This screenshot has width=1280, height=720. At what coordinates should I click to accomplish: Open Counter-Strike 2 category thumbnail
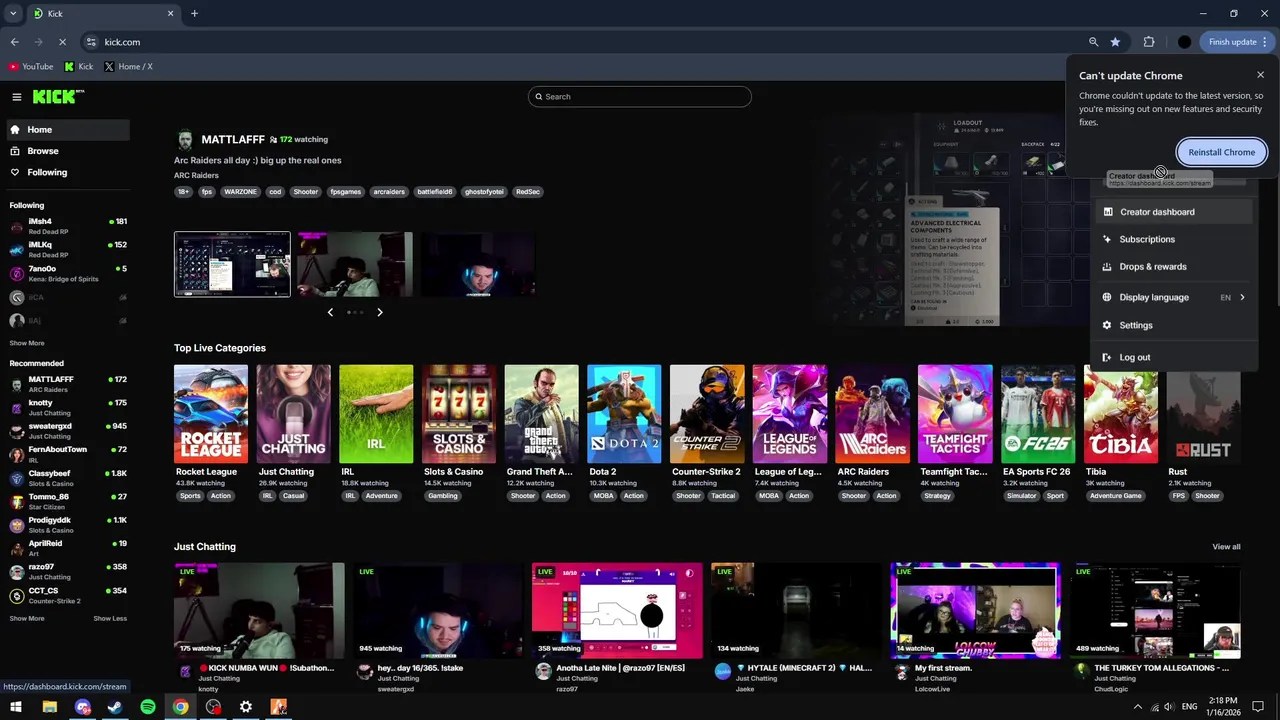(x=707, y=414)
